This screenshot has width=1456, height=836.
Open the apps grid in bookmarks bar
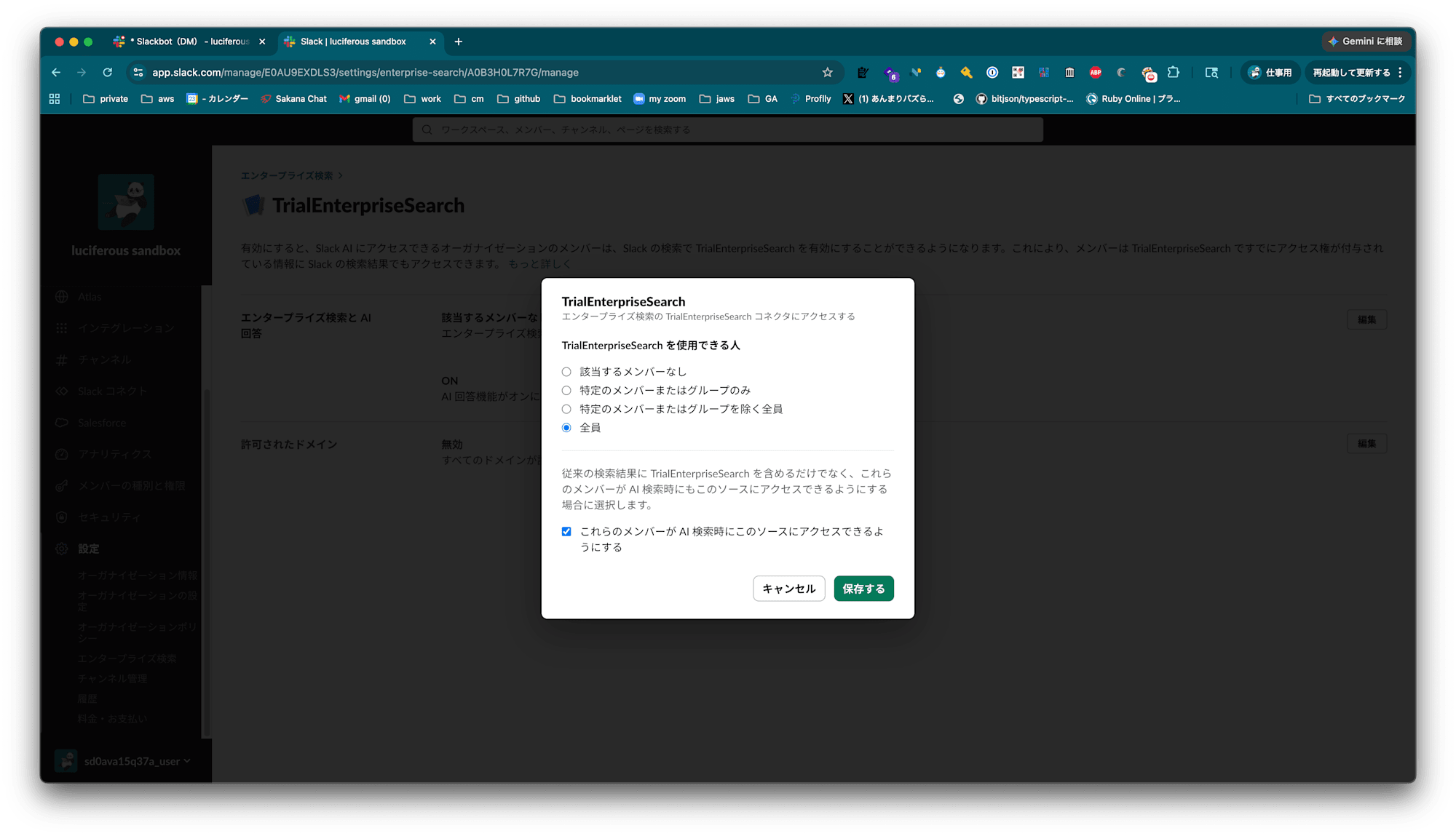[55, 99]
